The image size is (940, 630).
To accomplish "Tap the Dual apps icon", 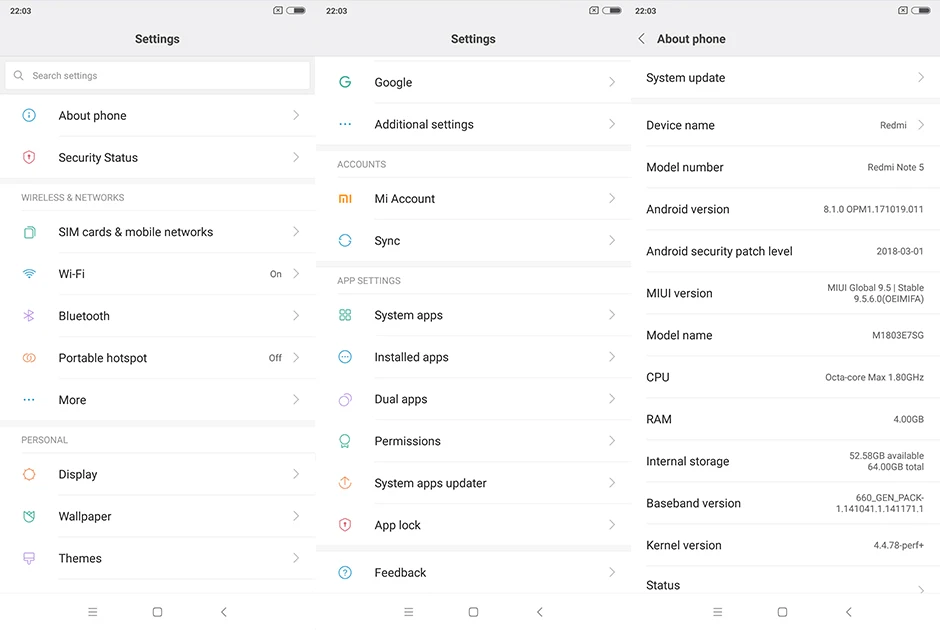I will click(x=345, y=399).
